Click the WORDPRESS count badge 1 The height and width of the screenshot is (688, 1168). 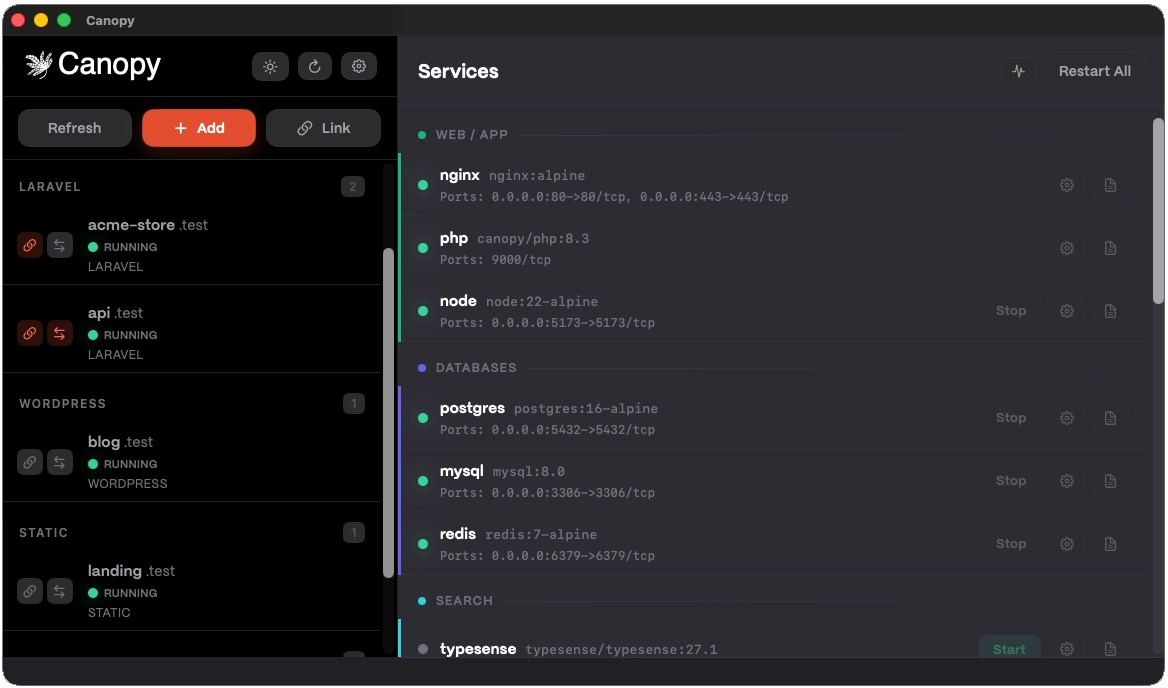(x=353, y=404)
